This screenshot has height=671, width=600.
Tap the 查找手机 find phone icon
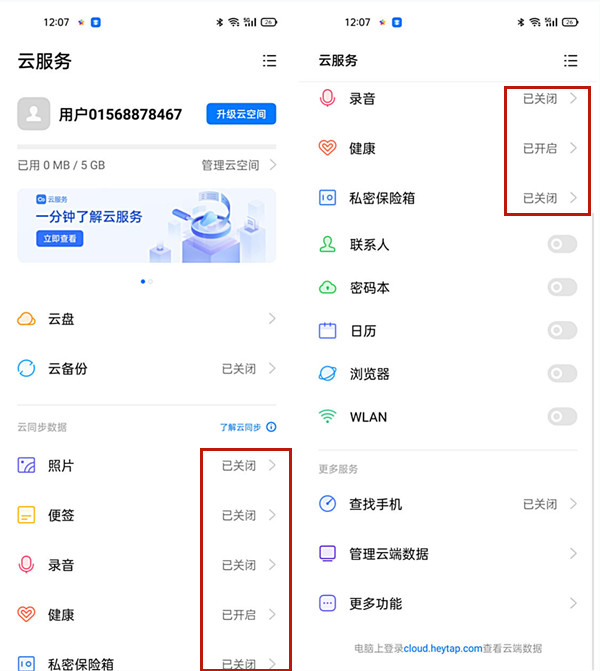327,503
